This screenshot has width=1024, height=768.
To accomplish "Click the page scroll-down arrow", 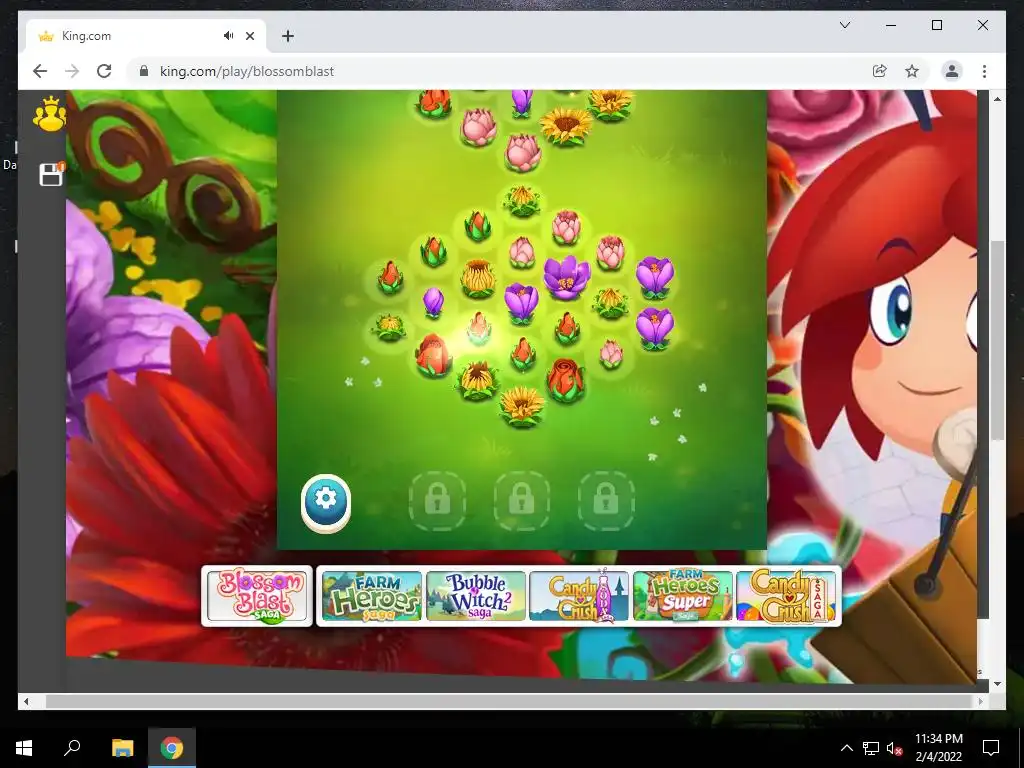I will [997, 684].
